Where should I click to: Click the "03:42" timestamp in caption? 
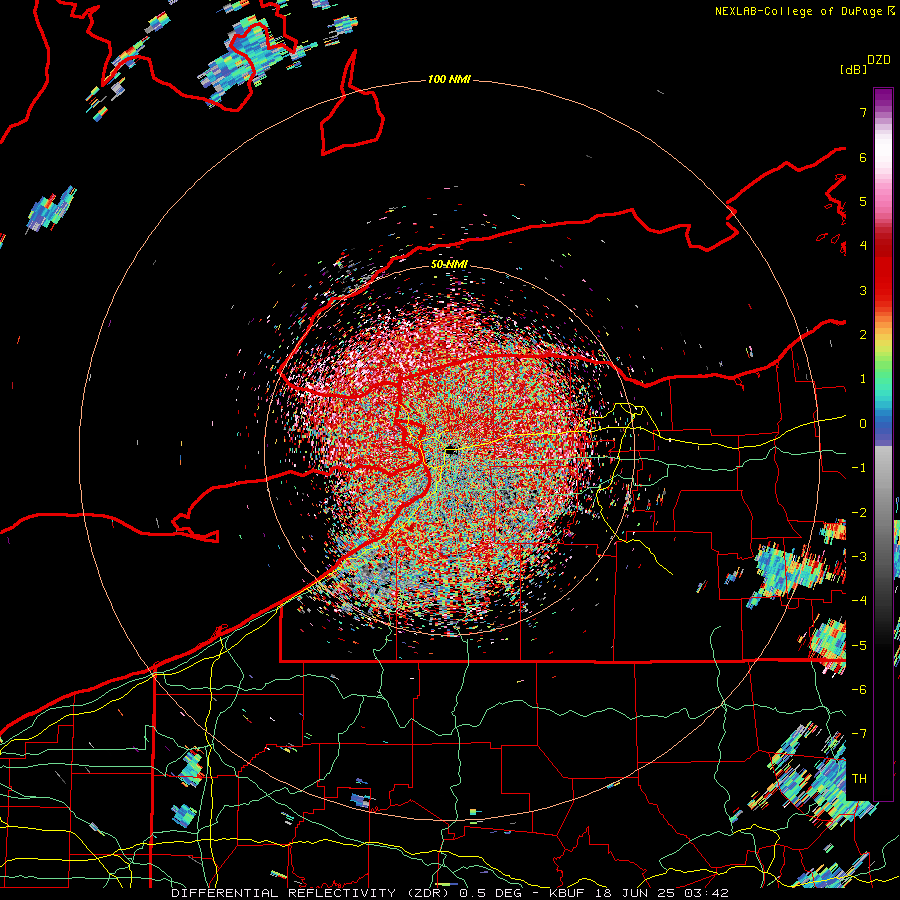tap(708, 893)
